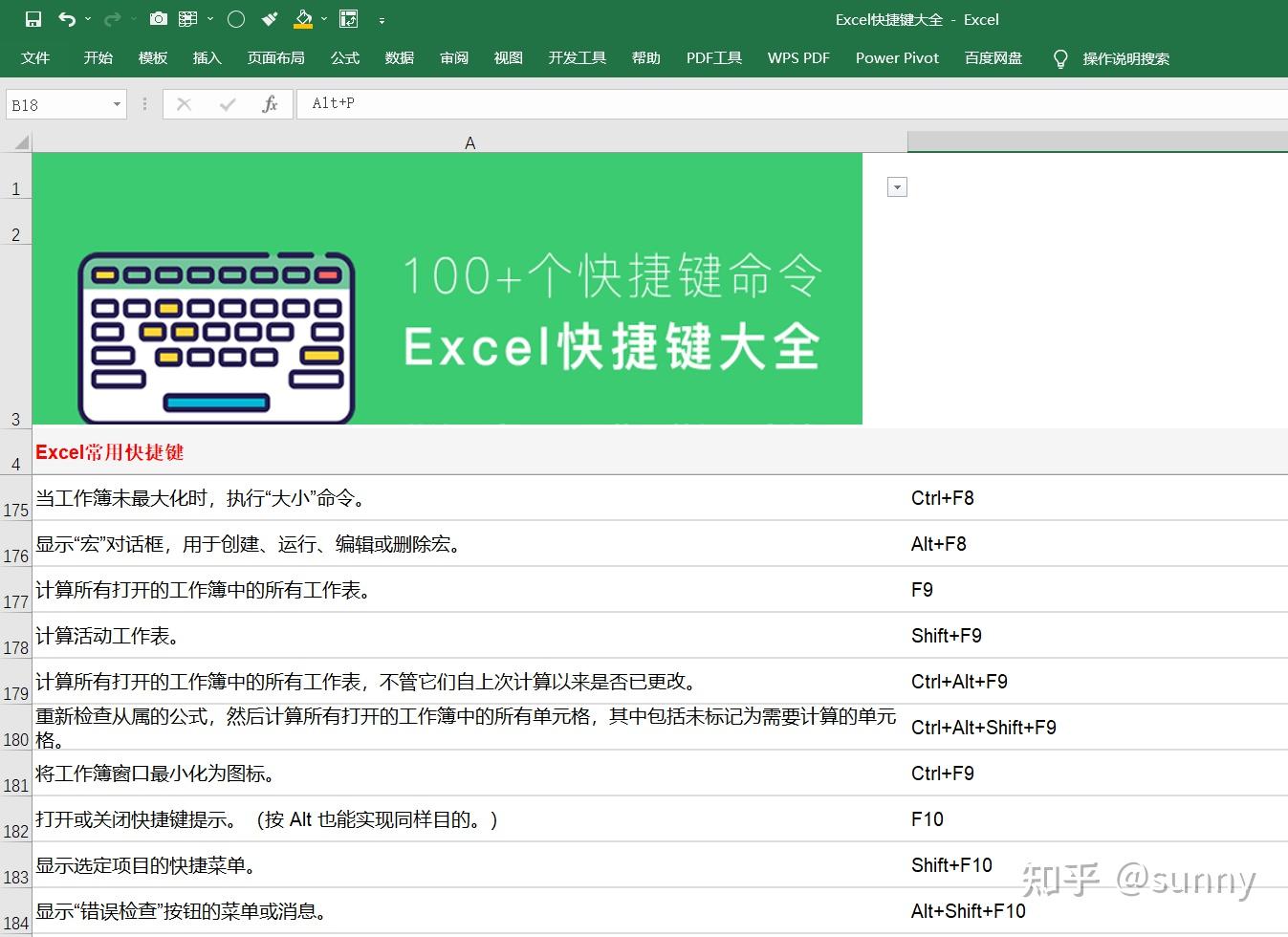Image resolution: width=1288 pixels, height=937 pixels.
Task: Click the keyboard illustration in the banner
Action: pyautogui.click(x=217, y=338)
